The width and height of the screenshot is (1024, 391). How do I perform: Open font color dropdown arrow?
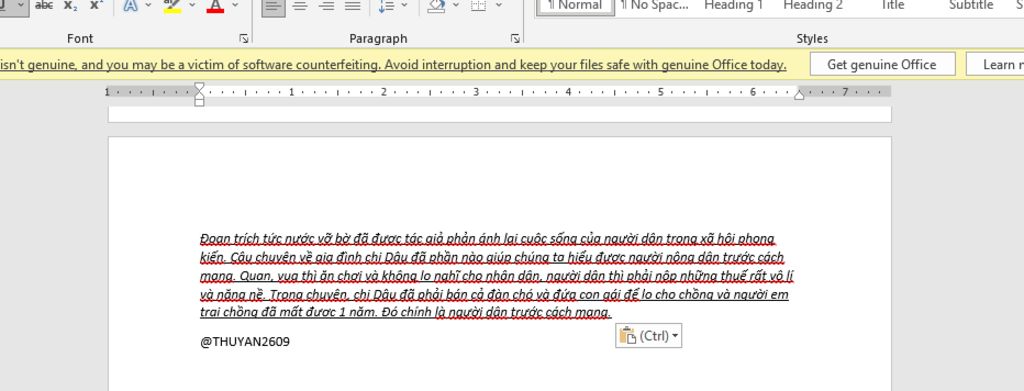[x=234, y=5]
